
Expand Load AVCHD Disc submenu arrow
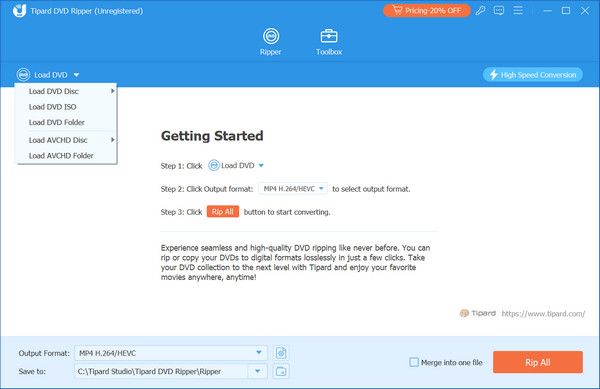coord(112,140)
